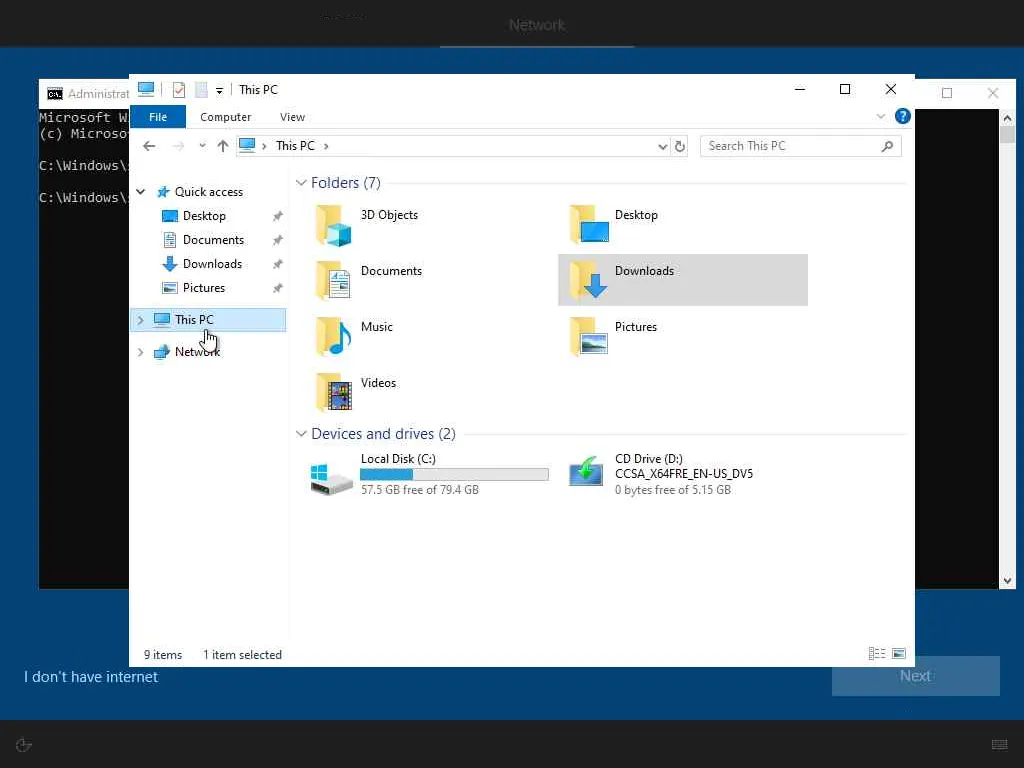
Task: Select the Desktop folder icon in Folders
Action: point(588,224)
